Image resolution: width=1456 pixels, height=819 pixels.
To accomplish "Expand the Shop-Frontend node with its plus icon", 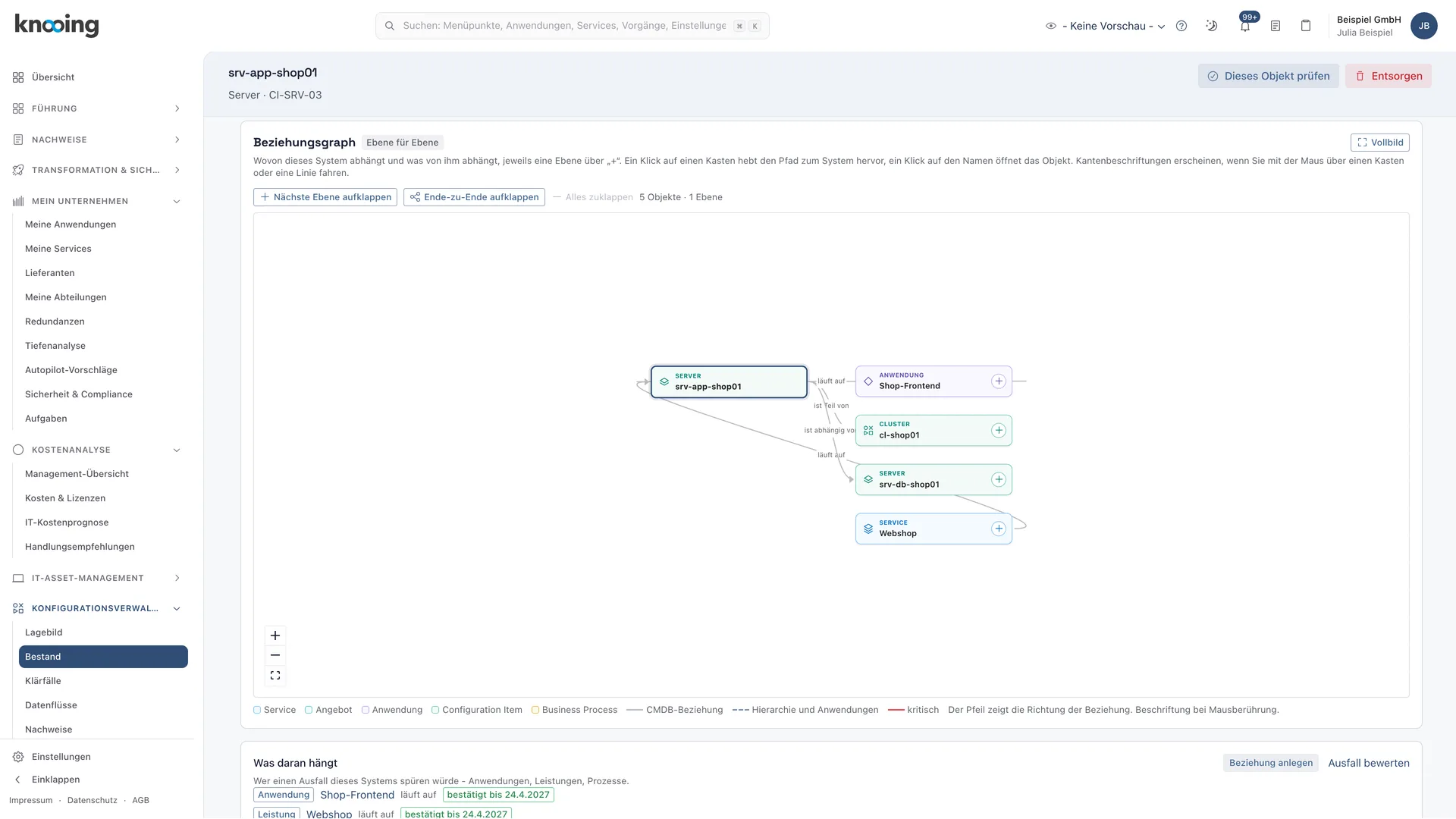I will [999, 381].
